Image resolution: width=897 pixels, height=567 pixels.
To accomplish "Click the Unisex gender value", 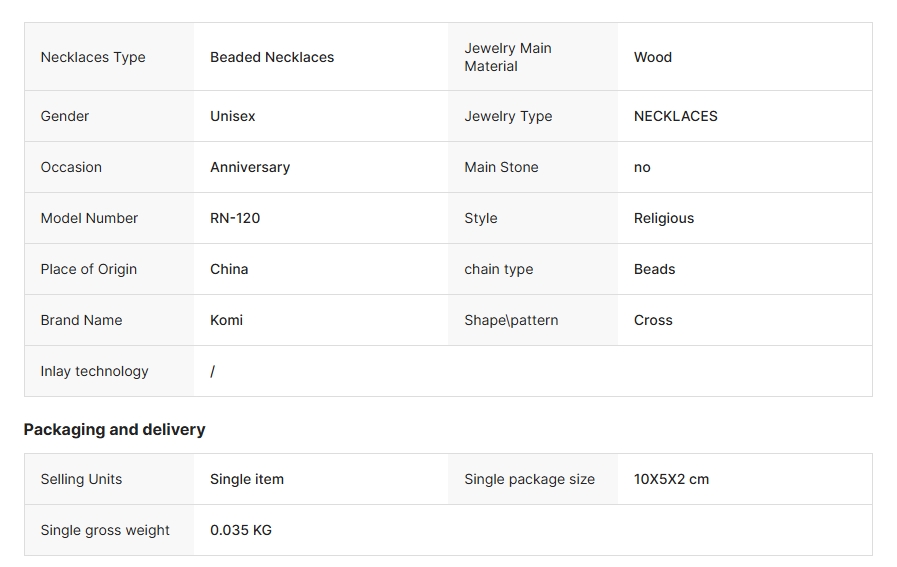I will (x=232, y=116).
